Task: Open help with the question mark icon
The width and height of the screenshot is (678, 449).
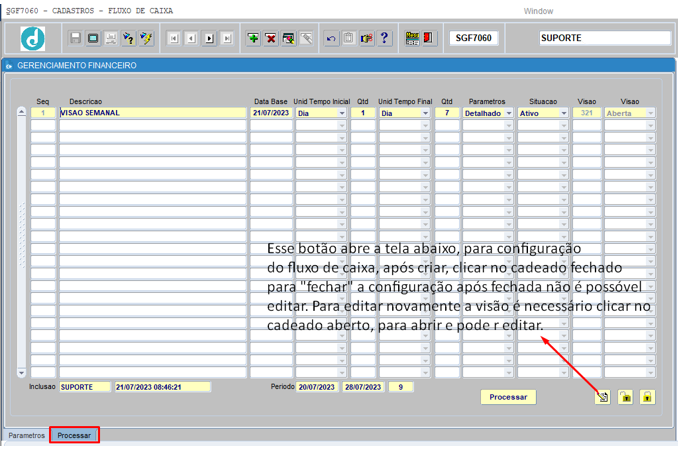Action: click(384, 38)
